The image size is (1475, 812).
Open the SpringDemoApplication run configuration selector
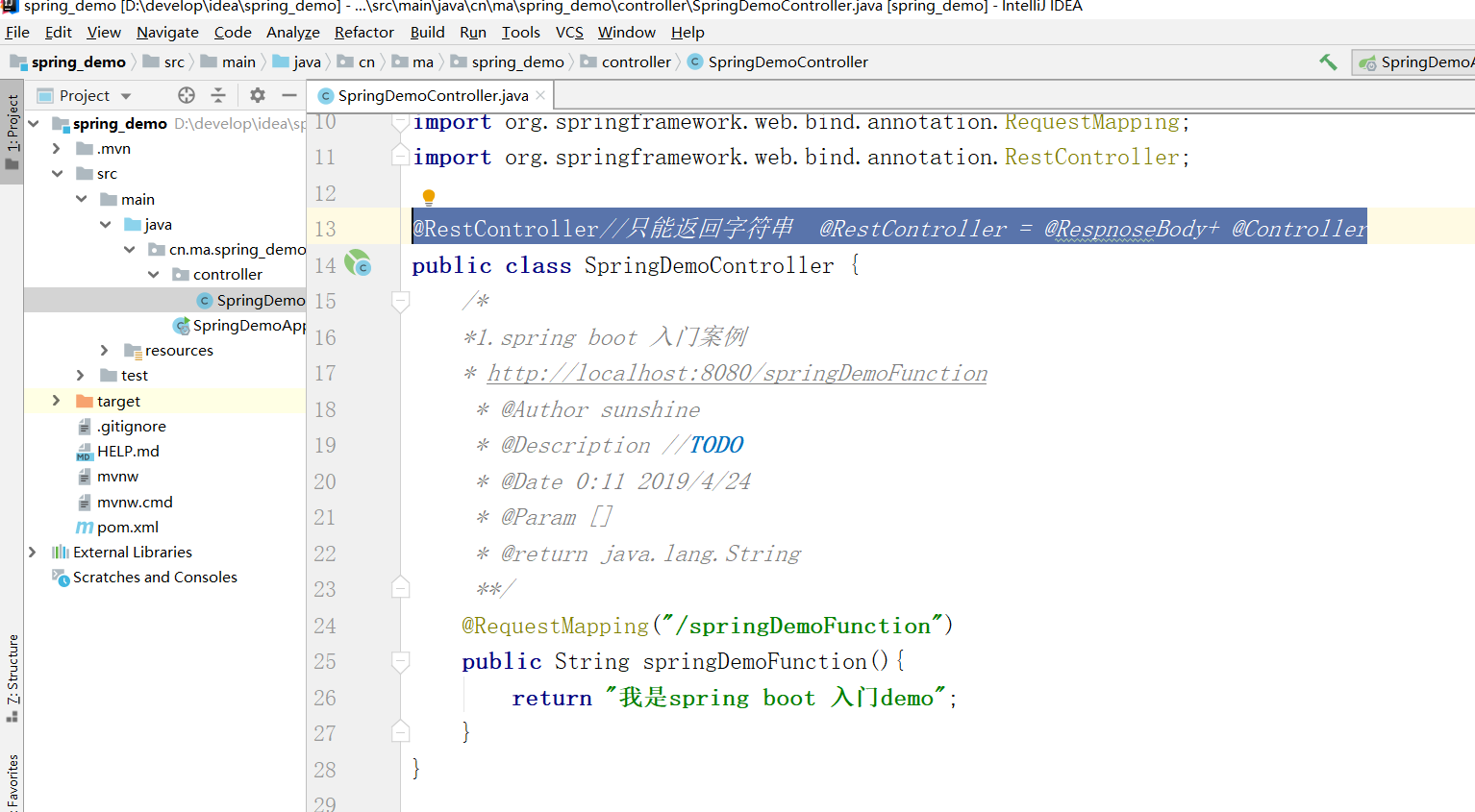(1414, 62)
